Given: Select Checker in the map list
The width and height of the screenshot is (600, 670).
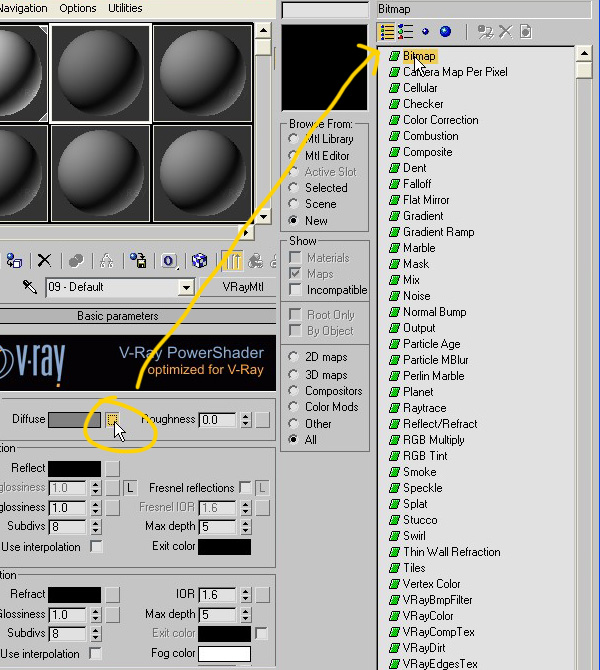Looking at the screenshot, I should (x=423, y=104).
